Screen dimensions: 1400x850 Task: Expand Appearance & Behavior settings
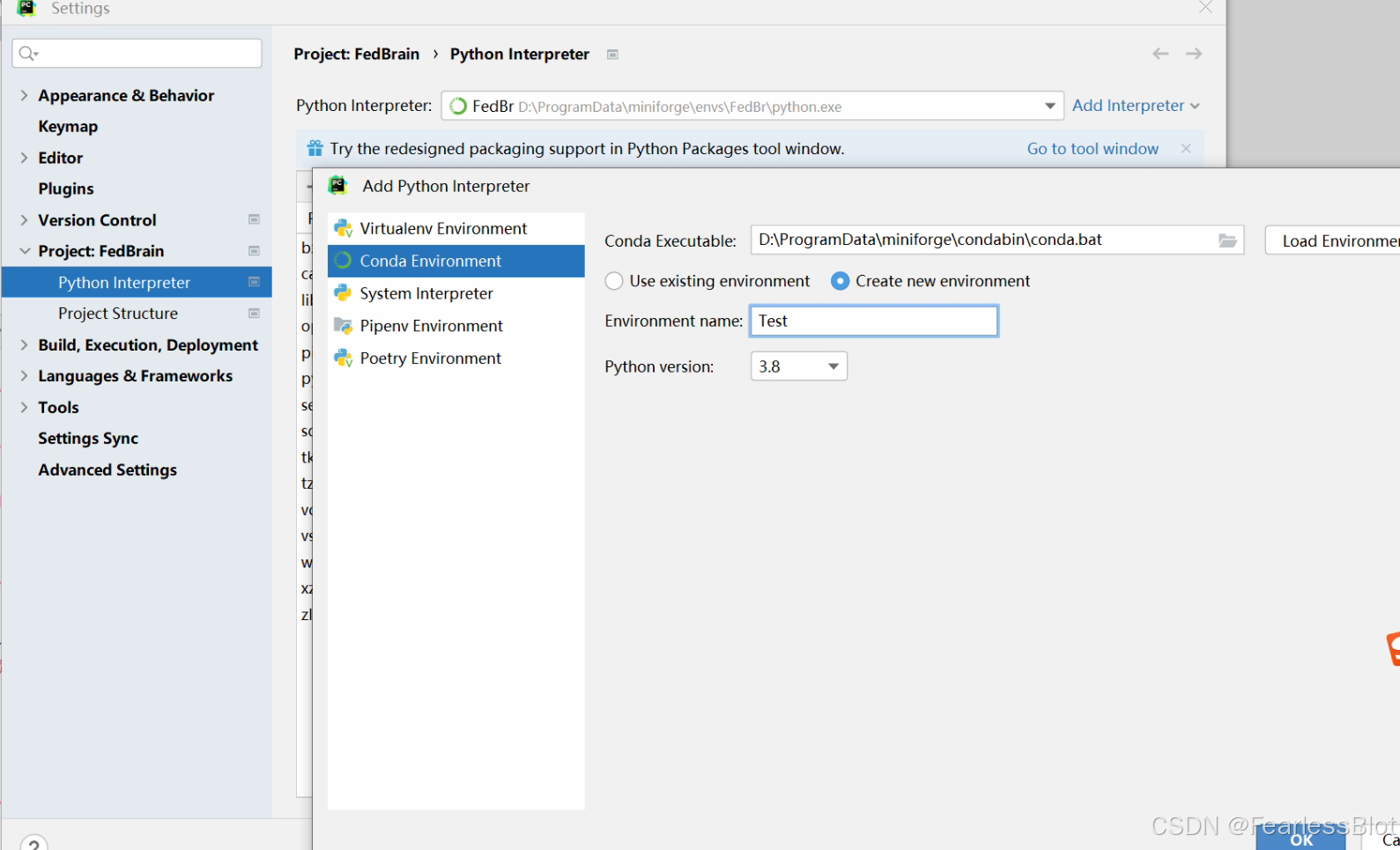(x=24, y=95)
